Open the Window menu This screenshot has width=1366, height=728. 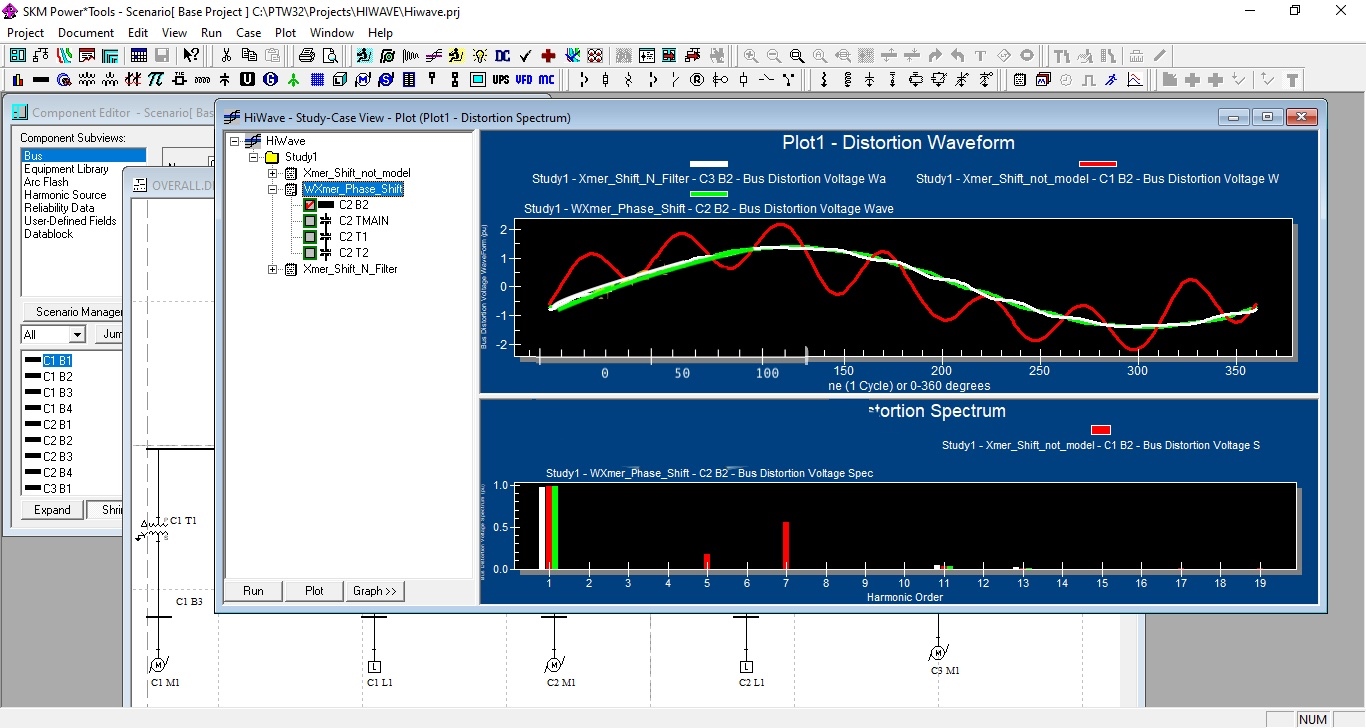click(x=331, y=32)
